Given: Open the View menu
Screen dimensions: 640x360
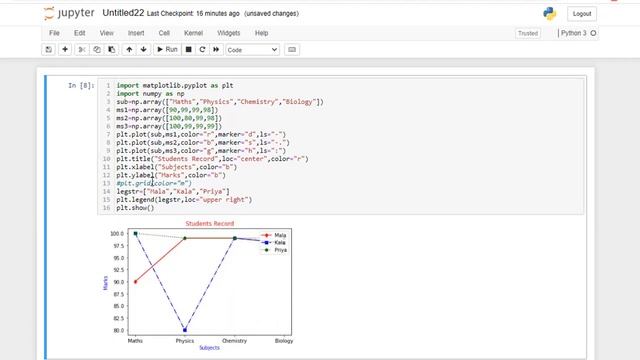Looking at the screenshot, I should [107, 33].
